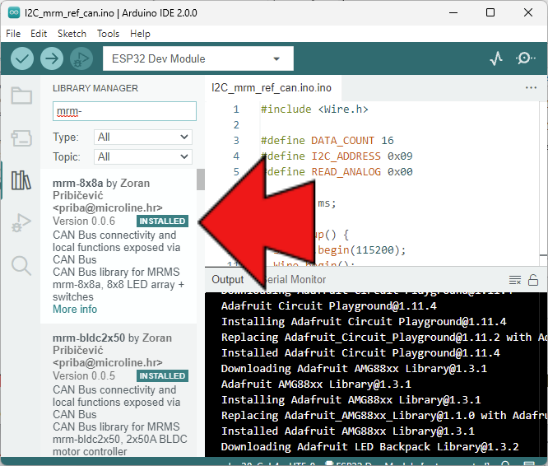This screenshot has width=548, height=466.
Task: Switch to the Serial Monitor tab
Action: point(294,279)
